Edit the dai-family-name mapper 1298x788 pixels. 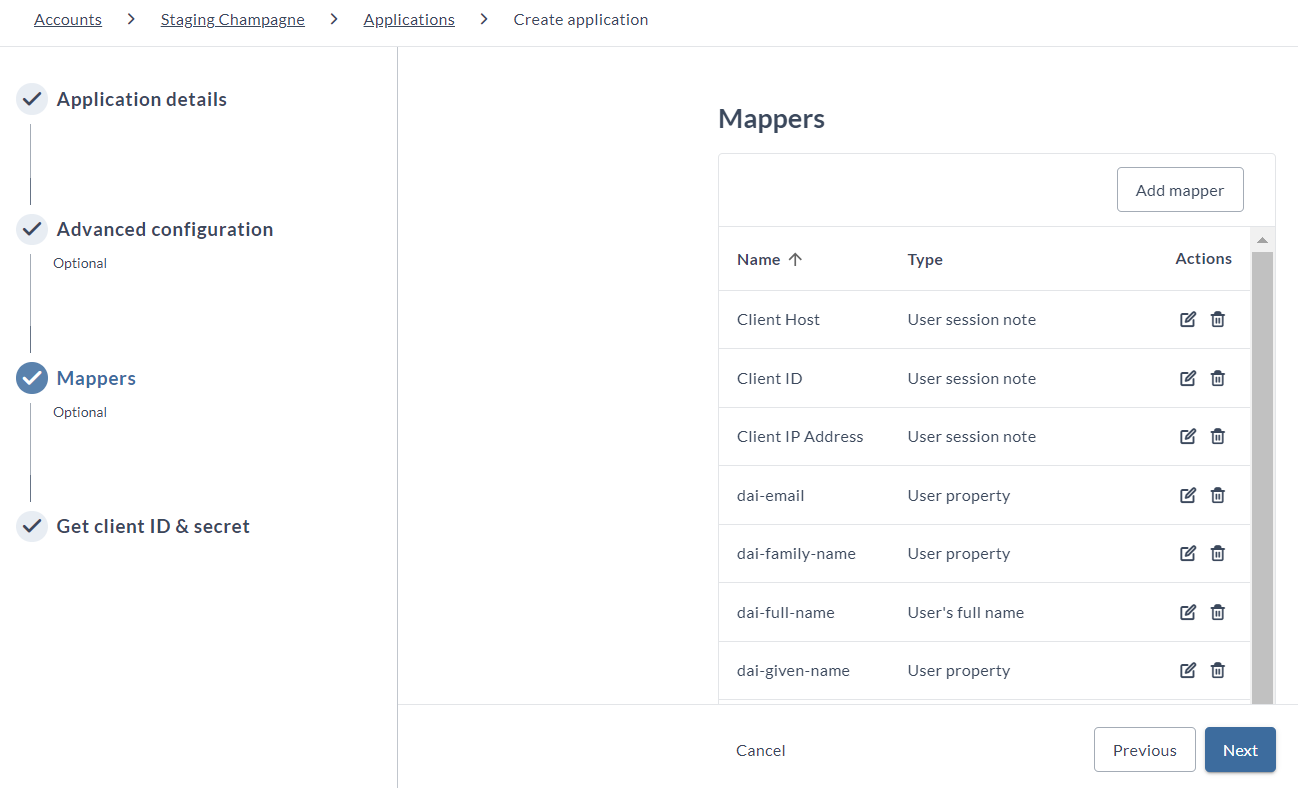coord(1188,553)
